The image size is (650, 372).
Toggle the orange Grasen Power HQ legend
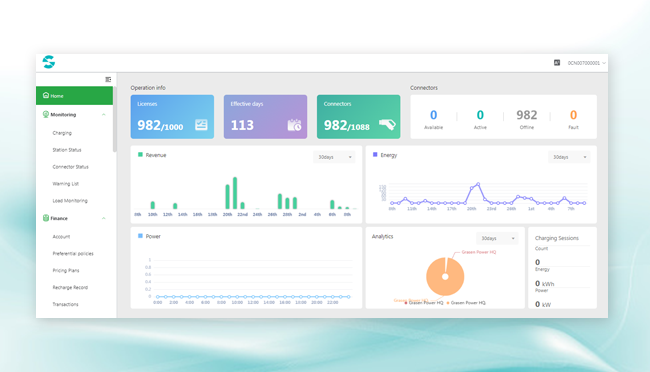[x=466, y=303]
